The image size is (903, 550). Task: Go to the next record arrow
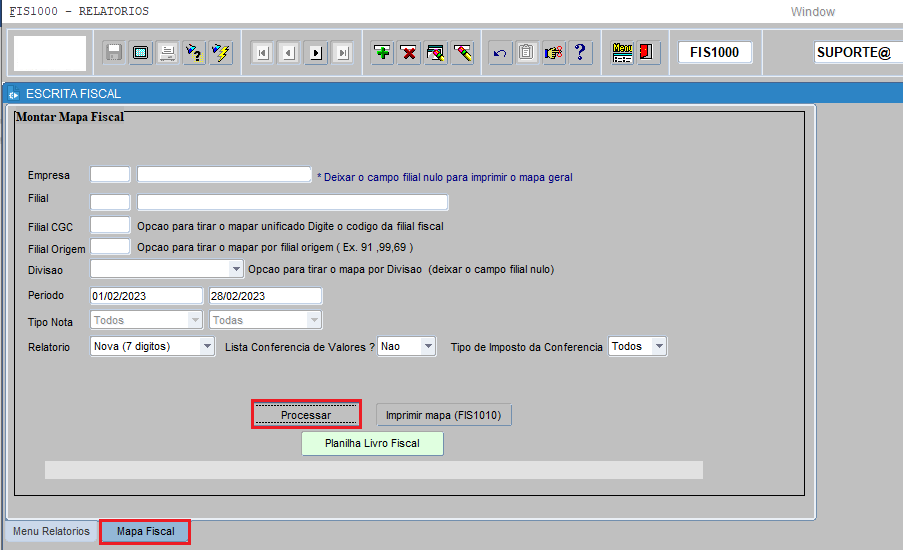[x=316, y=53]
